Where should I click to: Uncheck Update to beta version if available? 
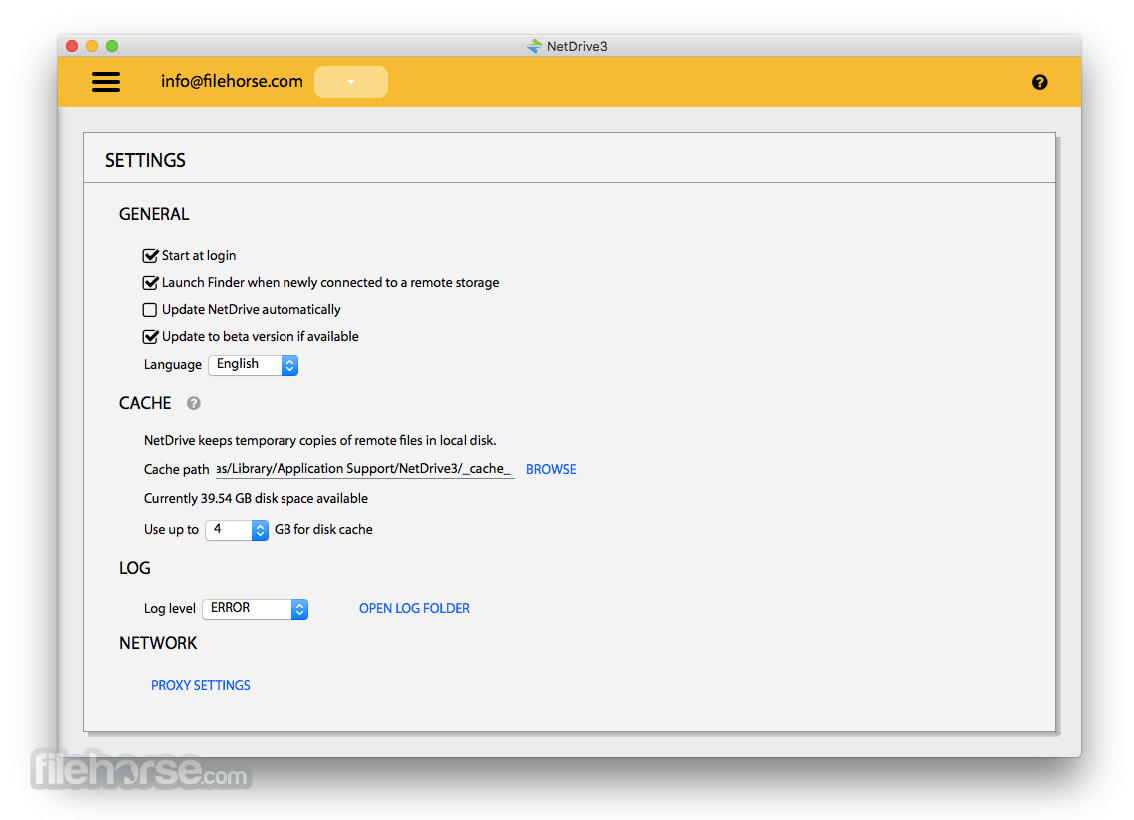coord(150,337)
